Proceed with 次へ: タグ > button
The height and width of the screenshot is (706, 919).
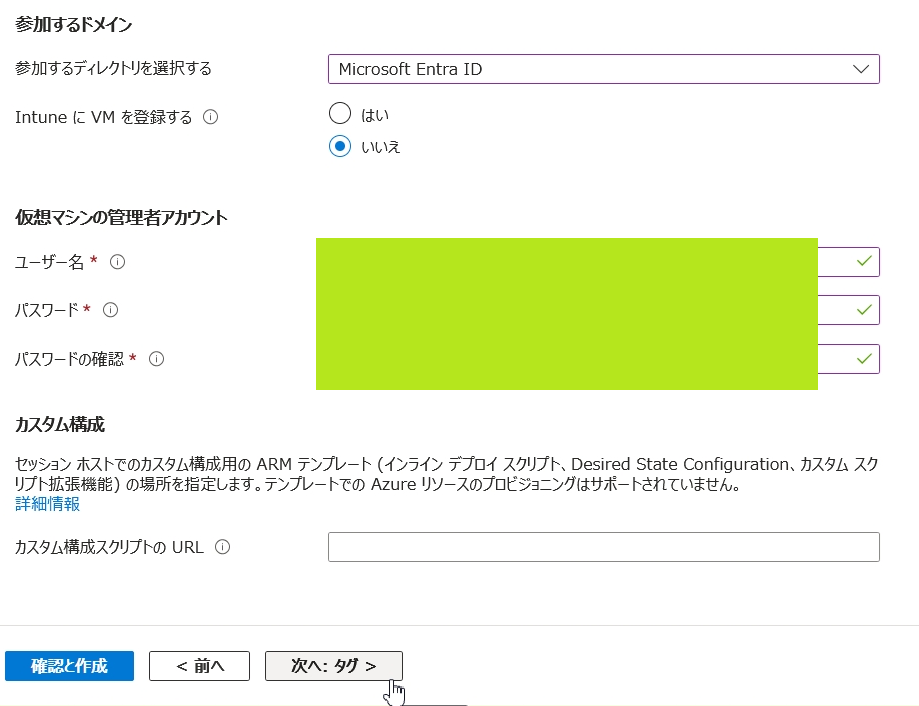pyautogui.click(x=333, y=666)
